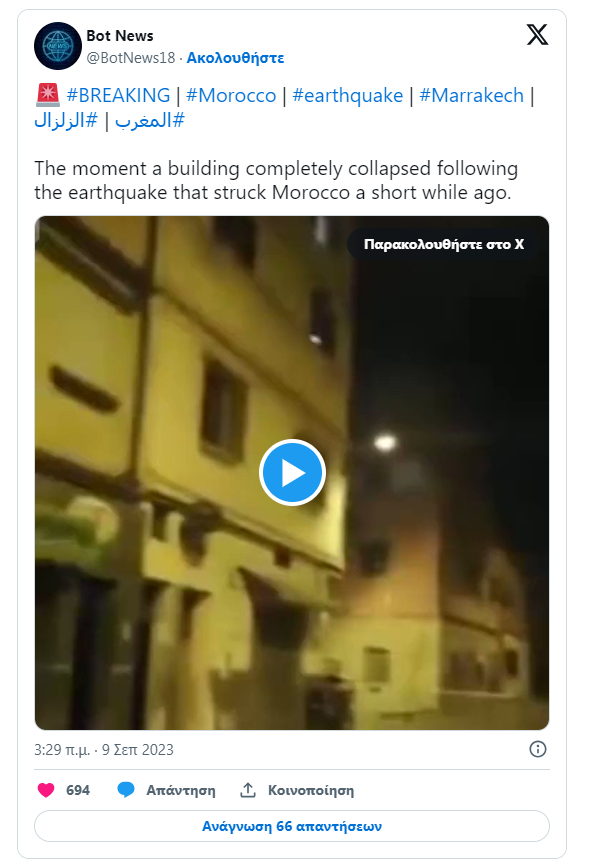The height and width of the screenshot is (868, 593).
Task: Play the earthquake video
Action: tap(292, 472)
